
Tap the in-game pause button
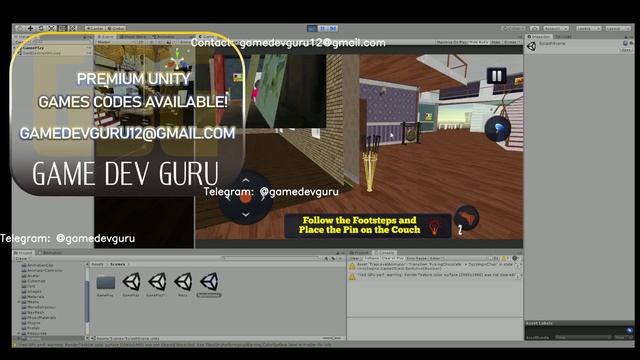tap(497, 76)
